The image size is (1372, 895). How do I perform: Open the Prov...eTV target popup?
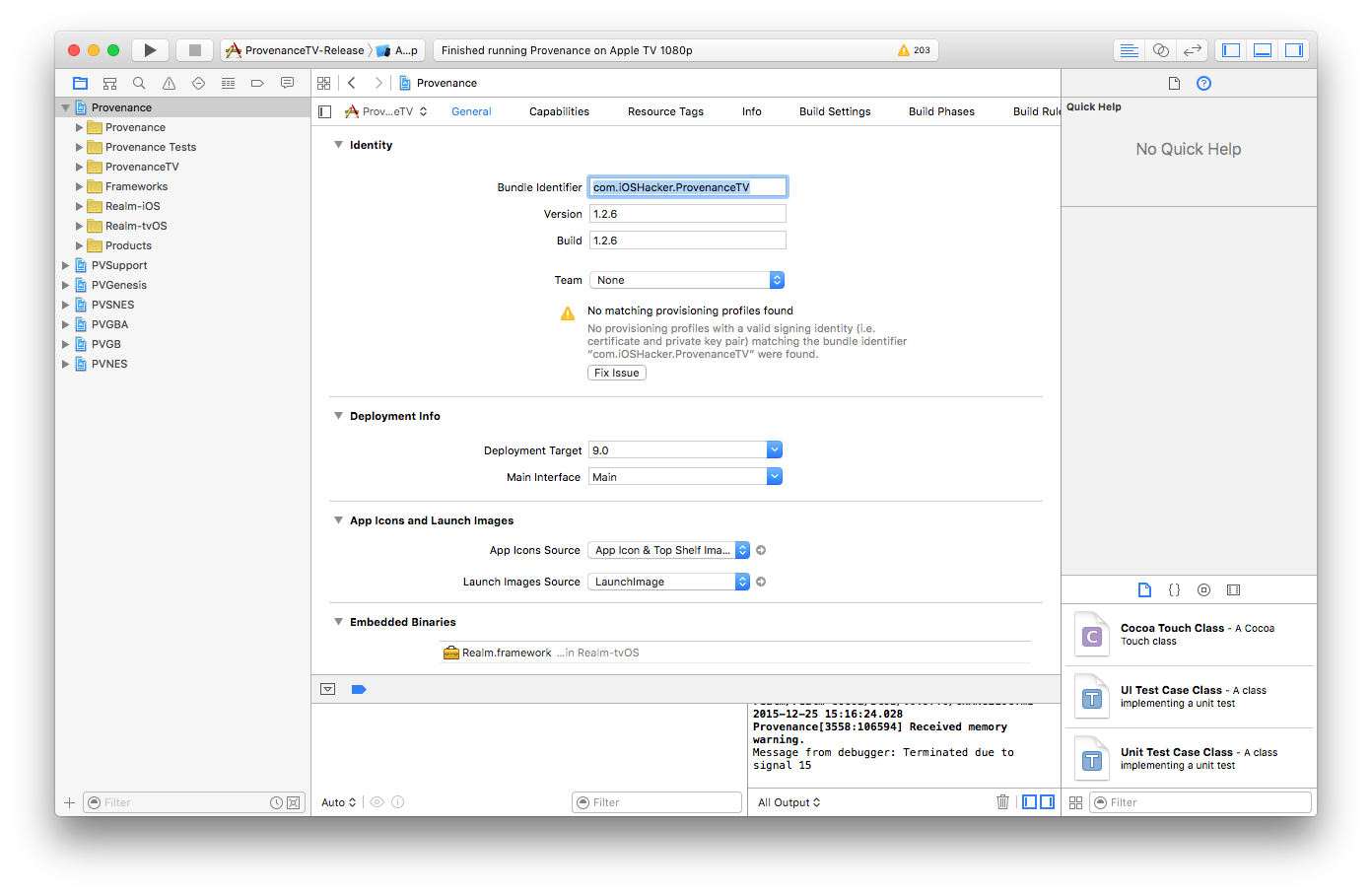[x=385, y=111]
